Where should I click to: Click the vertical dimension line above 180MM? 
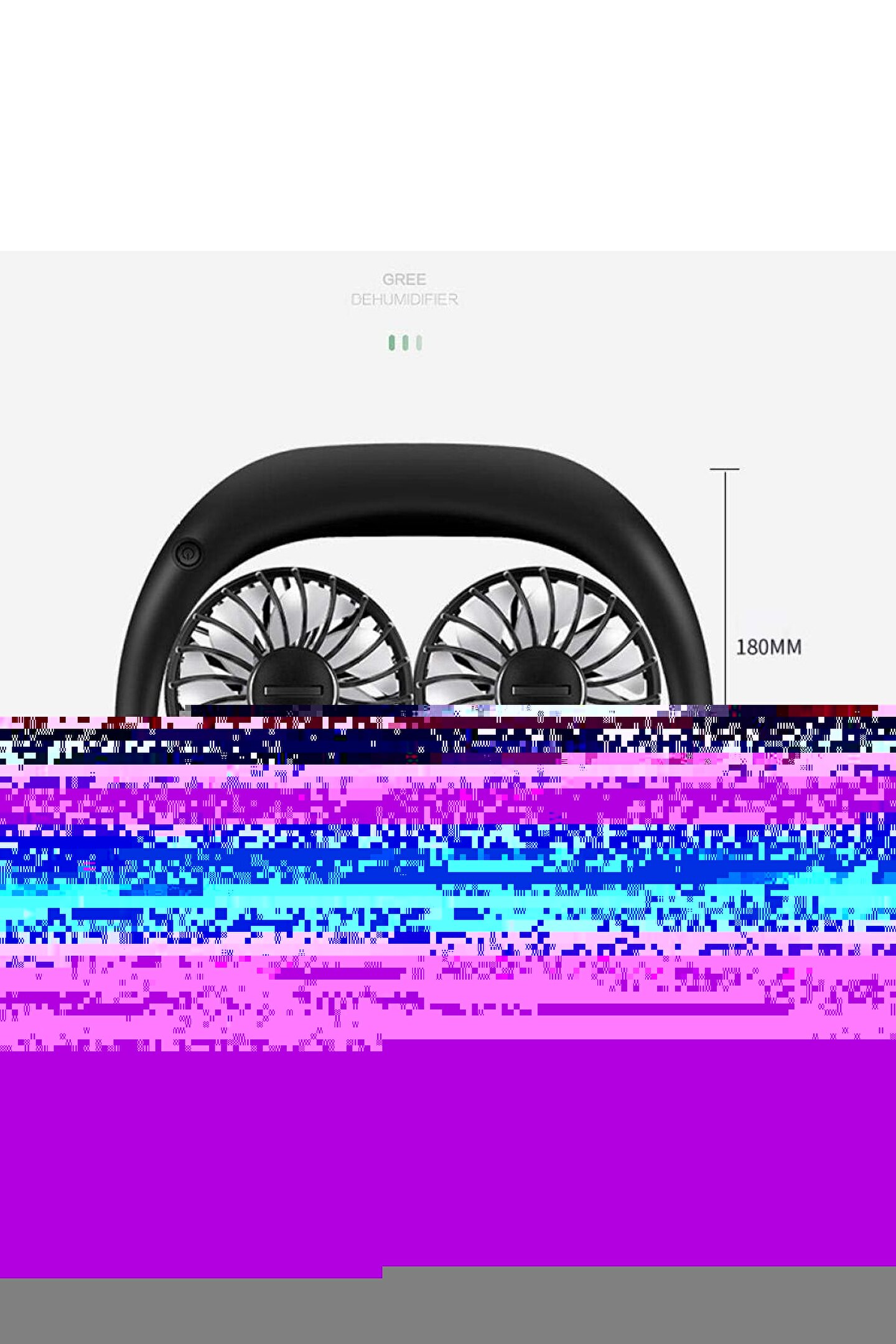(725, 548)
